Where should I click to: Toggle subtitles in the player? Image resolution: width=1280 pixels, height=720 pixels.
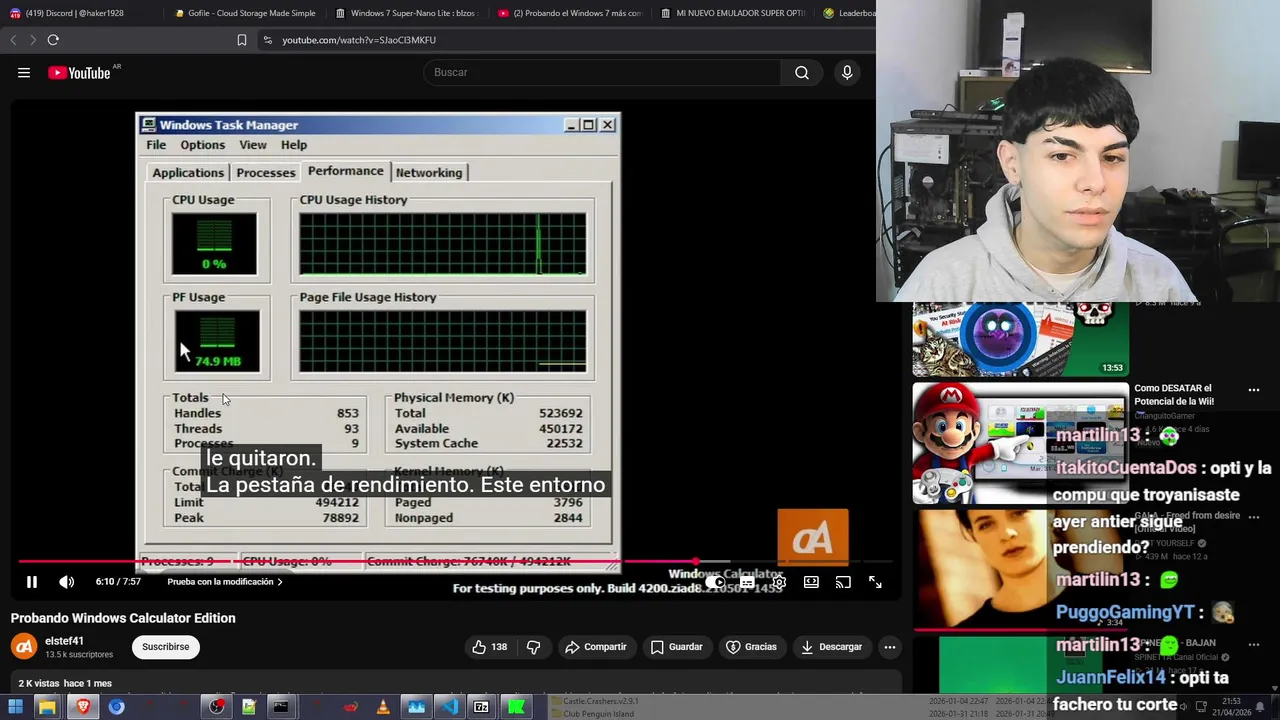tap(747, 581)
